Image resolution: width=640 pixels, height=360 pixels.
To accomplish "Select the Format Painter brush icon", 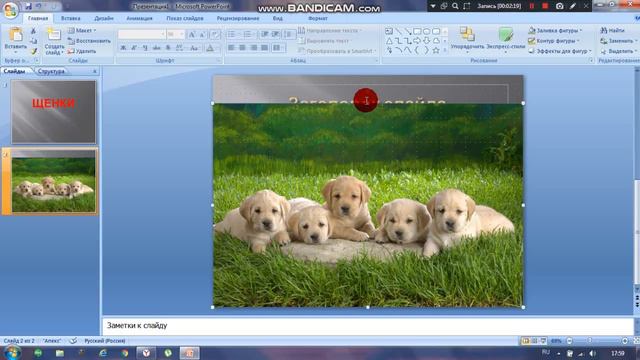I will pos(34,51).
